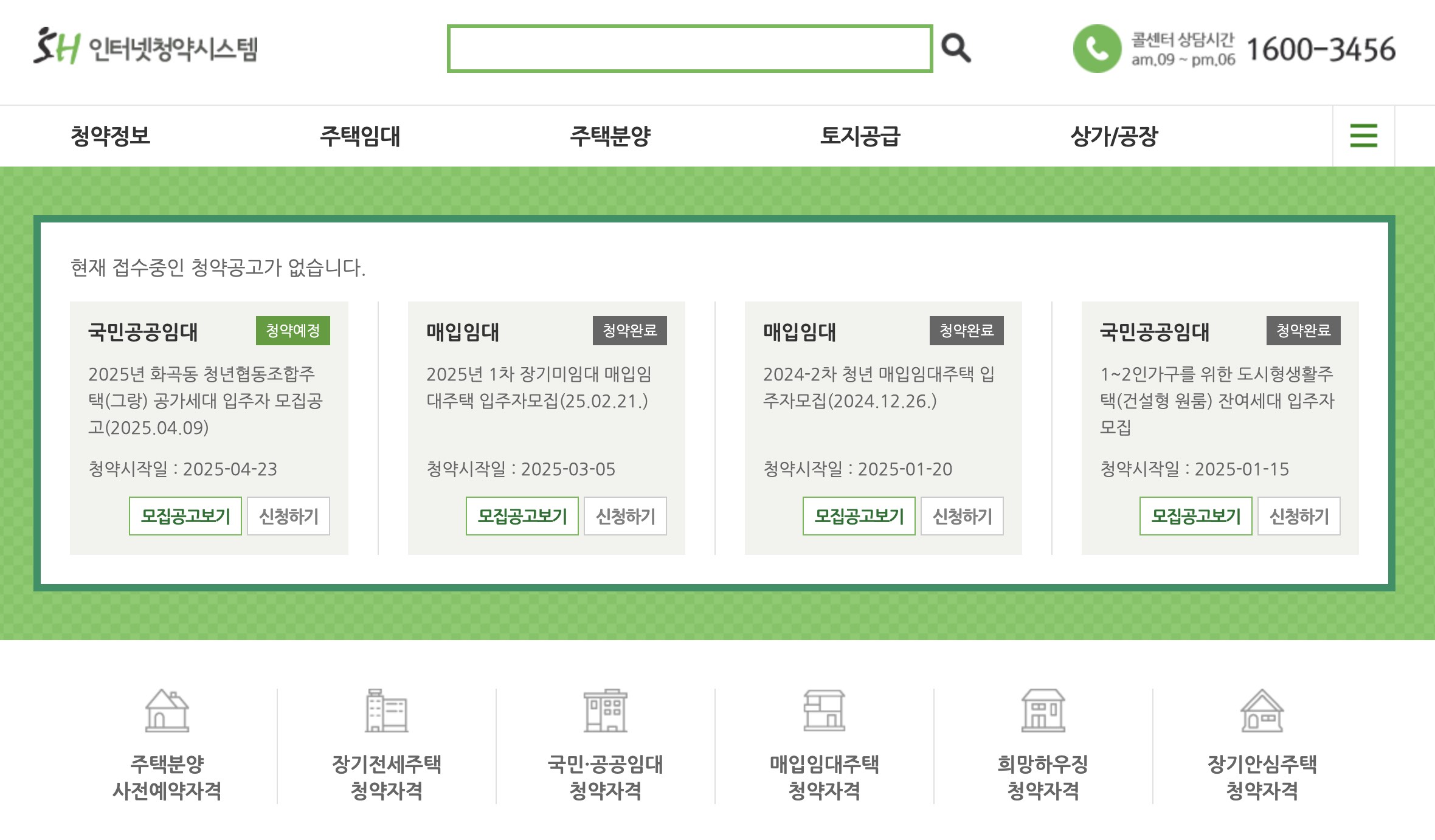Open the 주택임대 menu
Screen dimensions: 1435x840
(360, 136)
